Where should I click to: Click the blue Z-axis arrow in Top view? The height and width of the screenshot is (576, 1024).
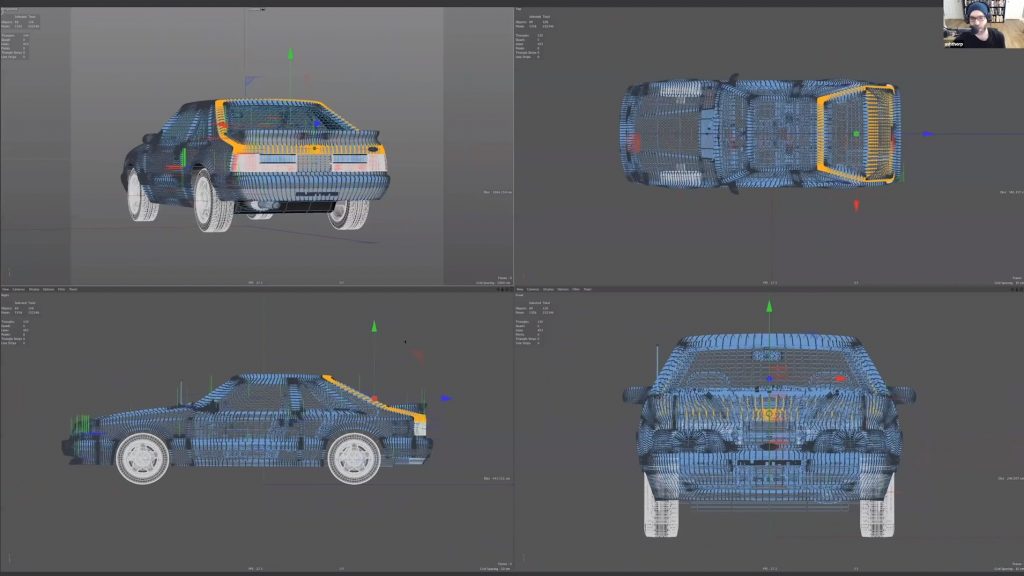tap(927, 134)
